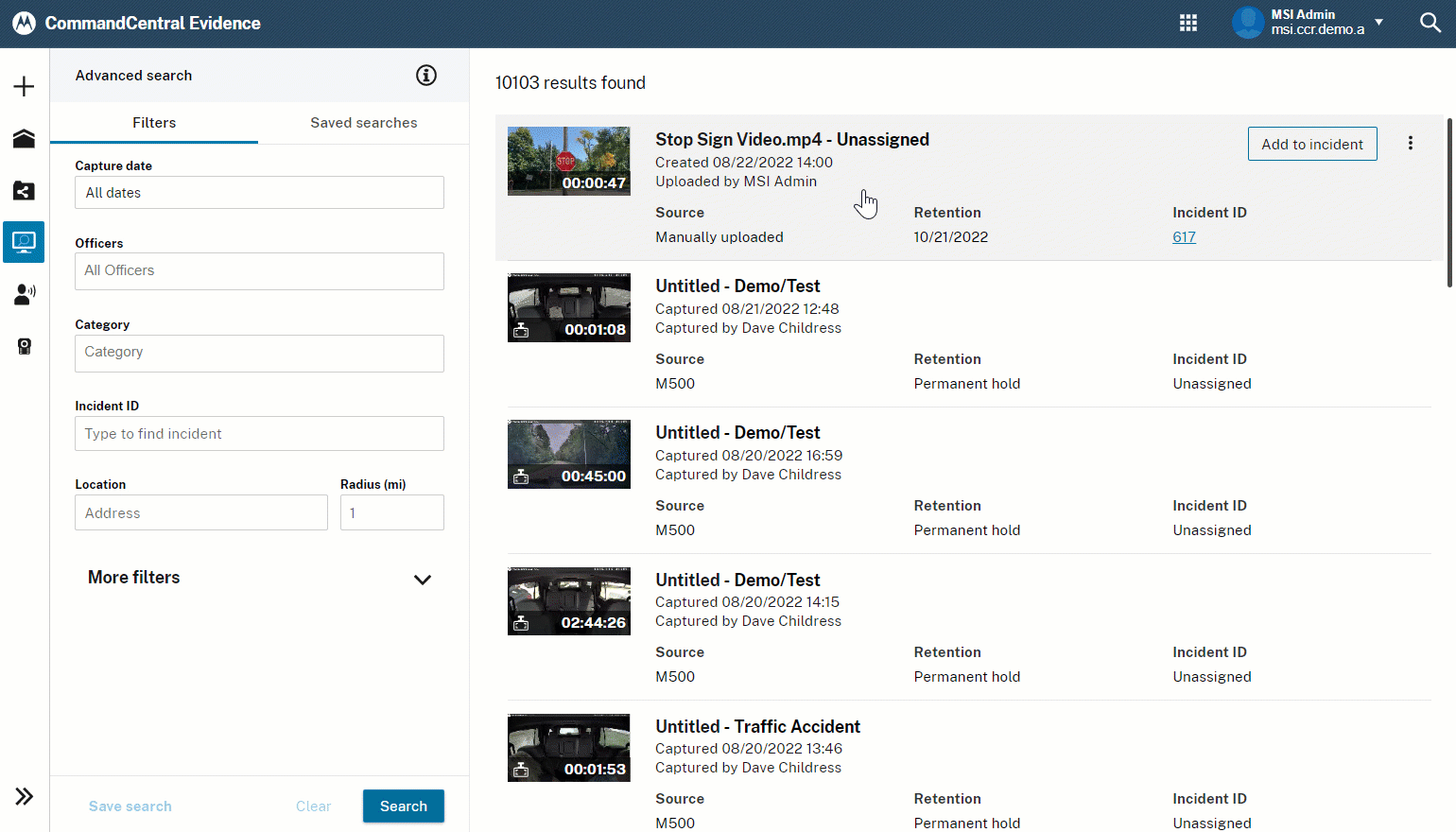Open the Capture date All dates dropdown
Image resolution: width=1456 pixels, height=832 pixels.
tap(259, 193)
